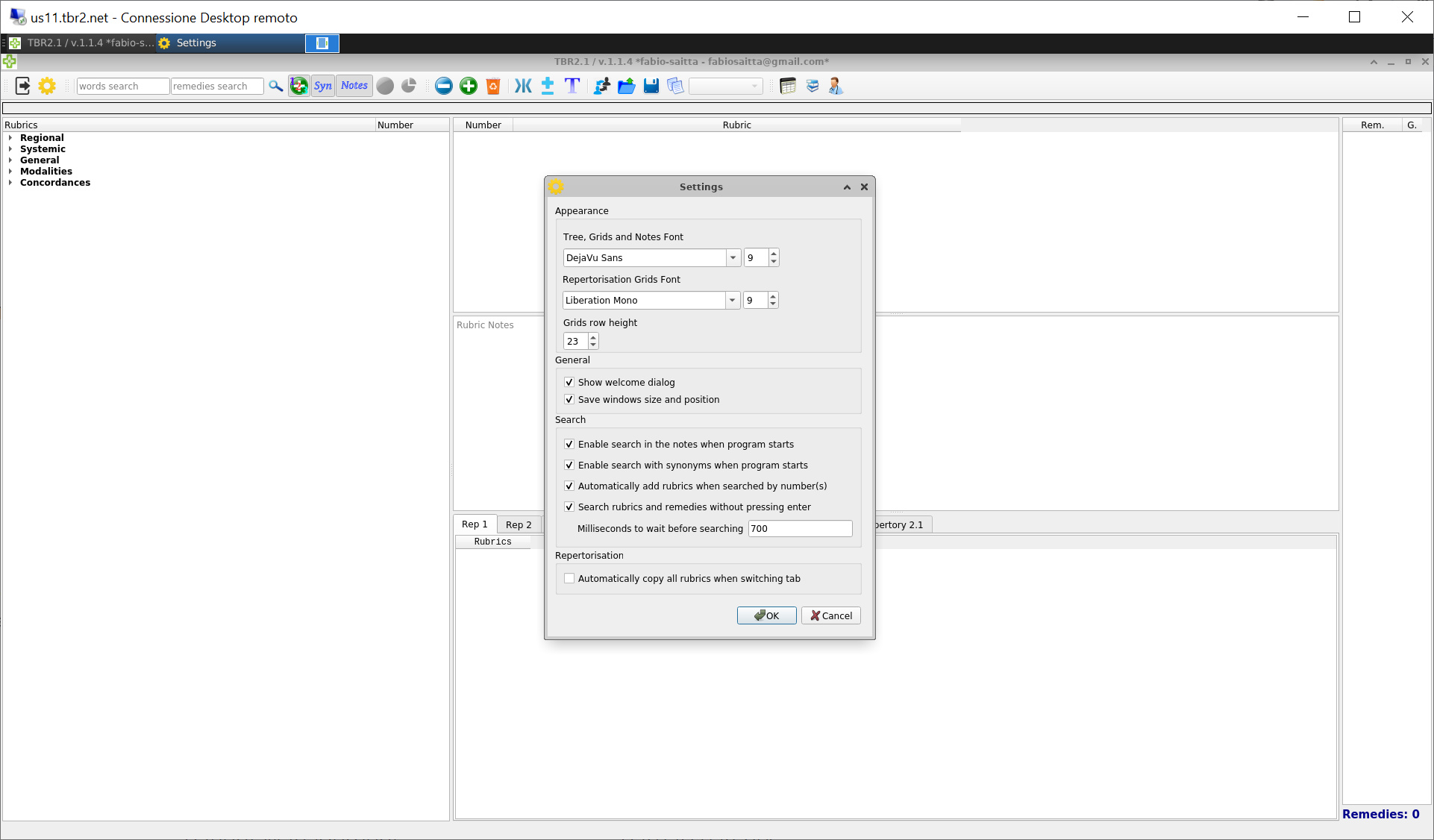Screen dimensions: 1434x840
Task: Click the blue T text icon
Action: pos(572,86)
